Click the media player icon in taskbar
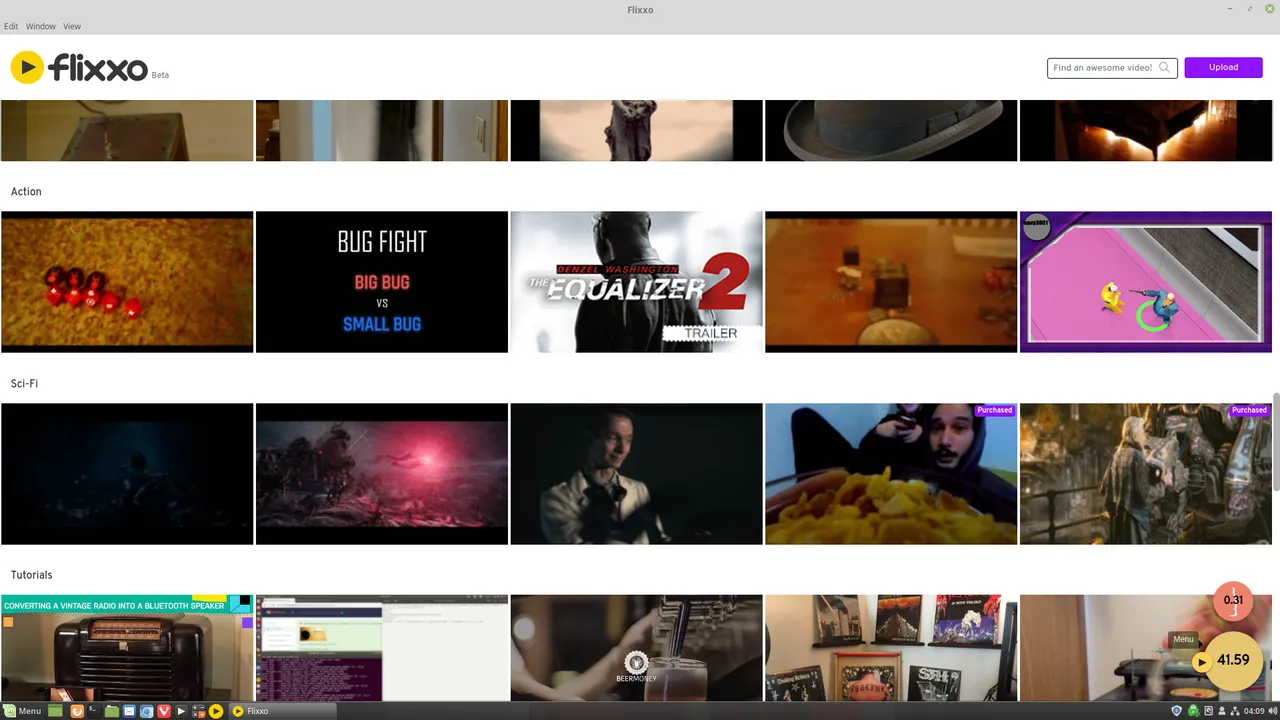 (x=181, y=711)
